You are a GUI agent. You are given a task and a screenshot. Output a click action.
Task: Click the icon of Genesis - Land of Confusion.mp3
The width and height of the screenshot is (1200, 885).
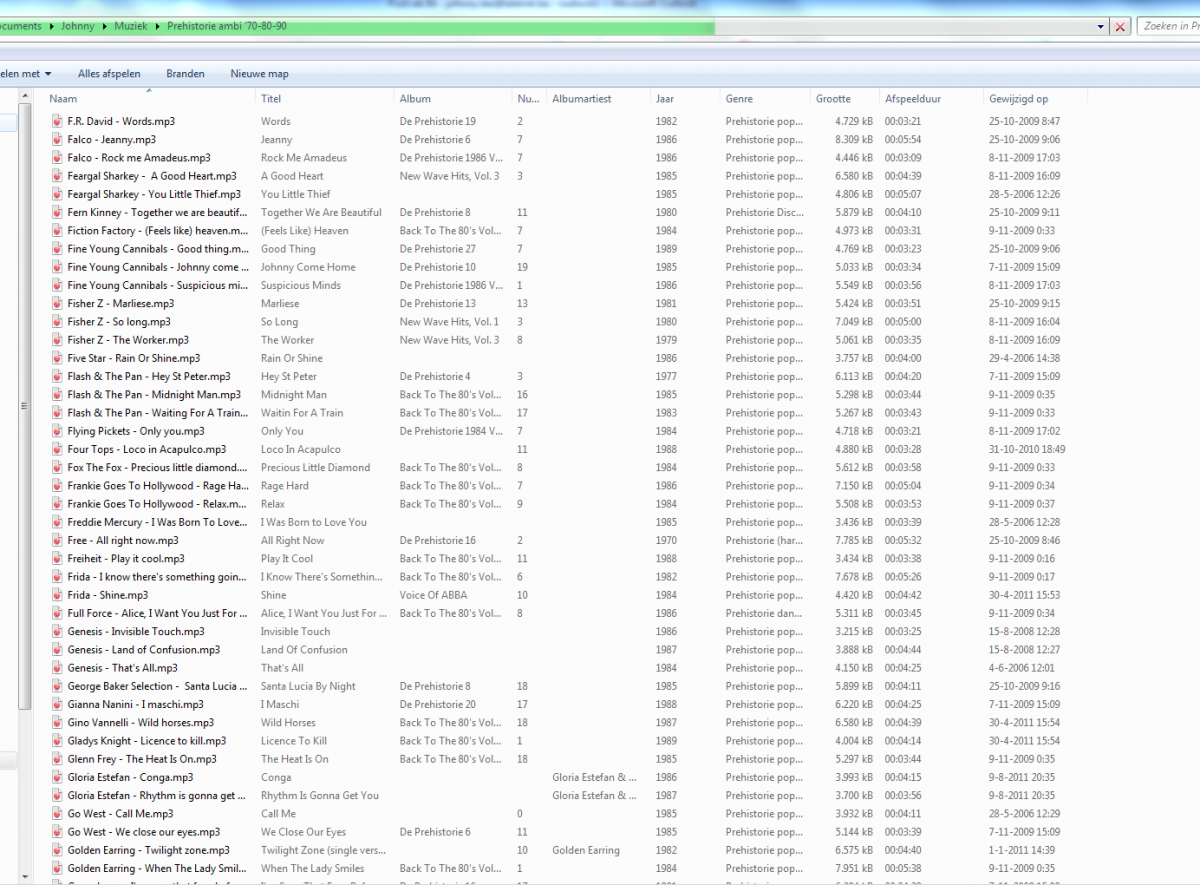pos(58,649)
